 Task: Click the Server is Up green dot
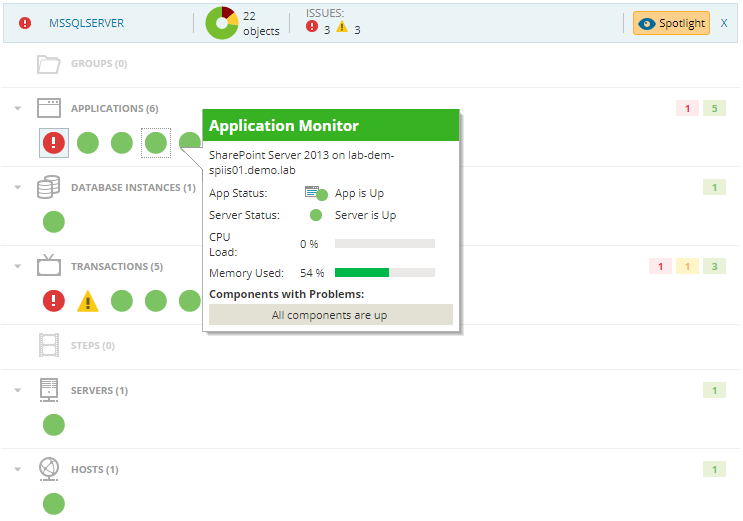[316, 215]
